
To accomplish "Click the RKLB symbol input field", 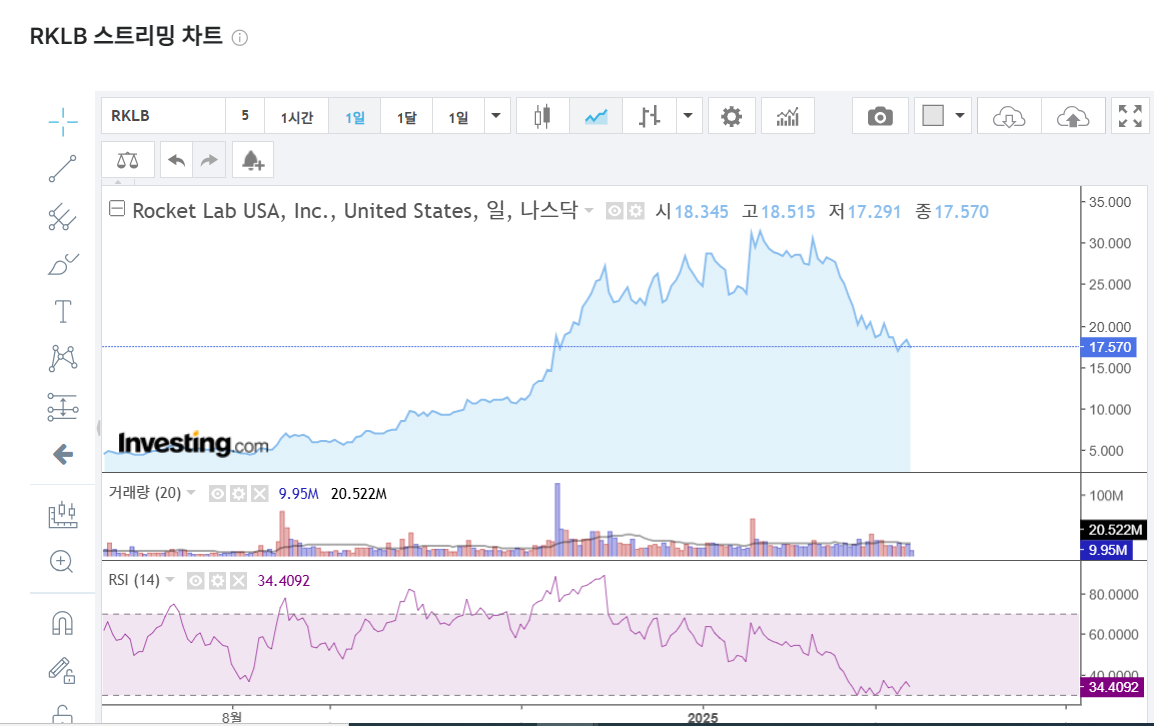I will click(x=163, y=116).
